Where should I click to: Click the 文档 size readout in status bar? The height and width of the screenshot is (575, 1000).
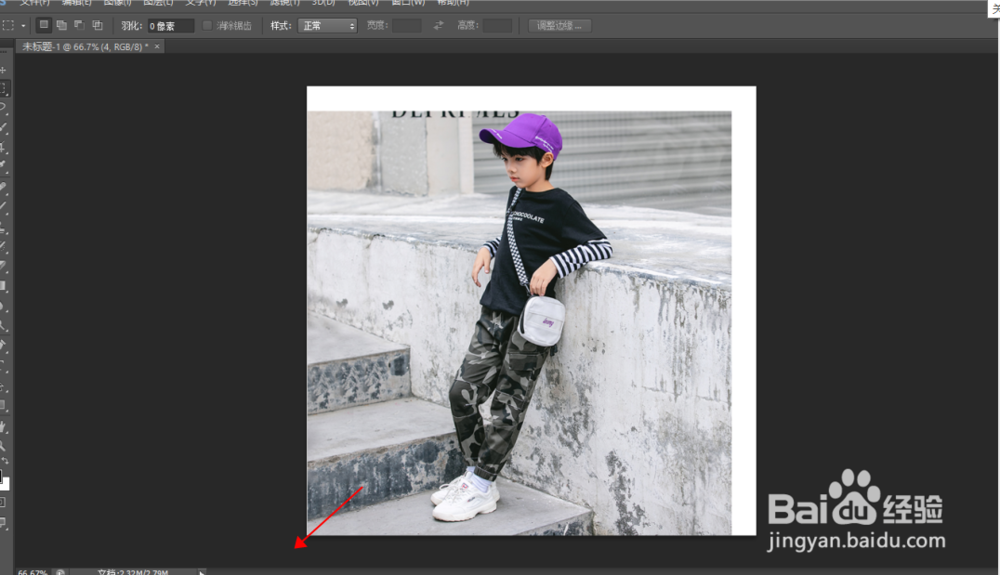(x=133, y=572)
